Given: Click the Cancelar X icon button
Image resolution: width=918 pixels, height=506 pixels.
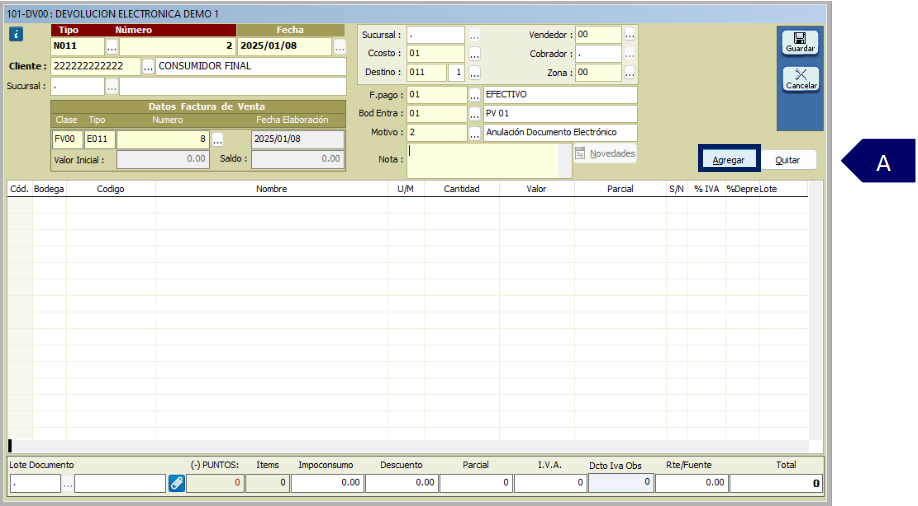Looking at the screenshot, I should point(800,79).
